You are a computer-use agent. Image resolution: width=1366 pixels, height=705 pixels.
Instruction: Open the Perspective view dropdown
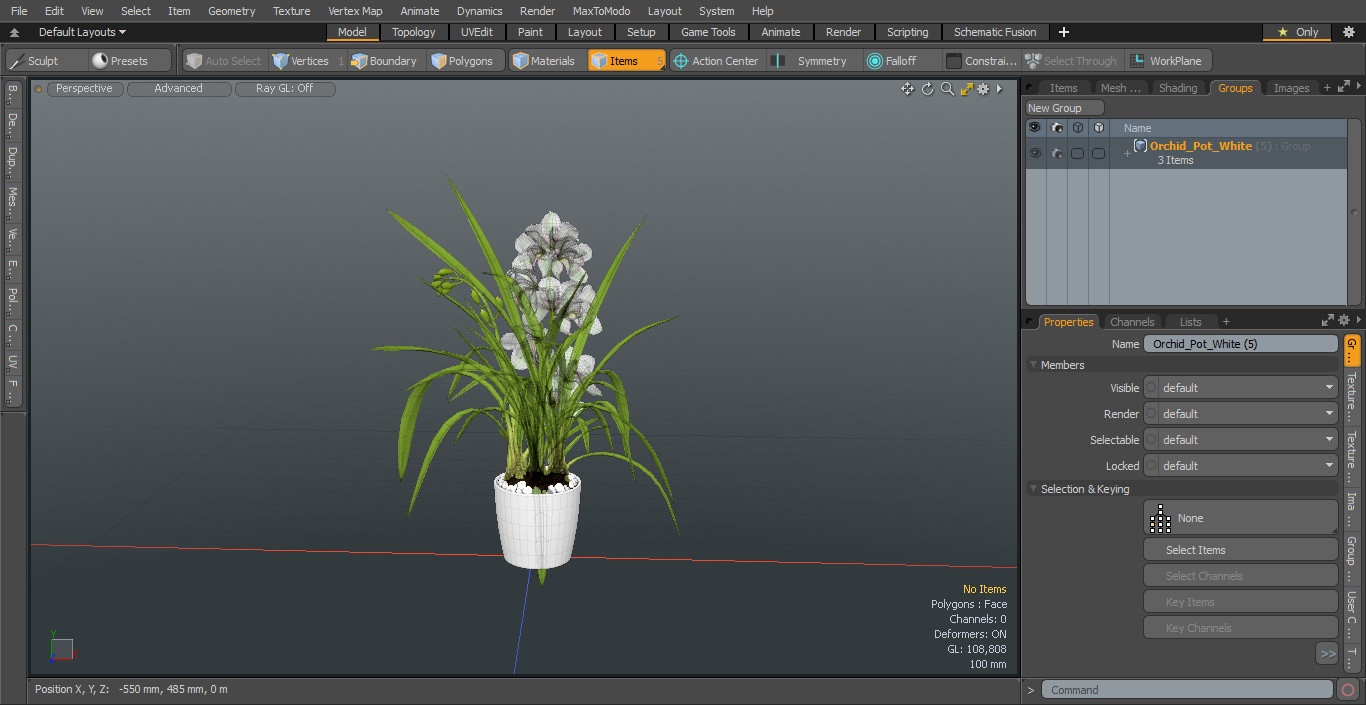(84, 89)
